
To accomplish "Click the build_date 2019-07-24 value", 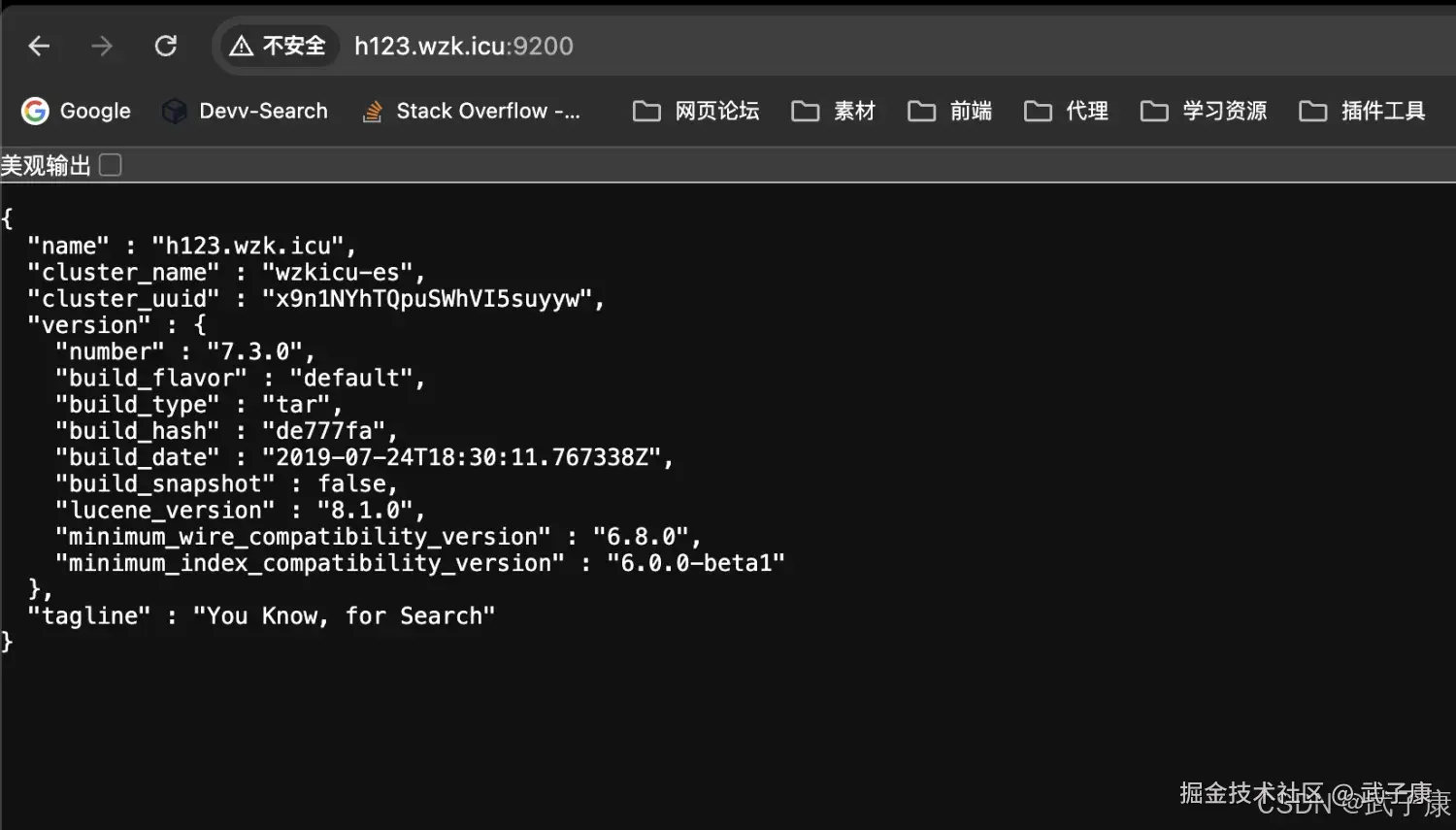I will pyautogui.click(x=461, y=456).
